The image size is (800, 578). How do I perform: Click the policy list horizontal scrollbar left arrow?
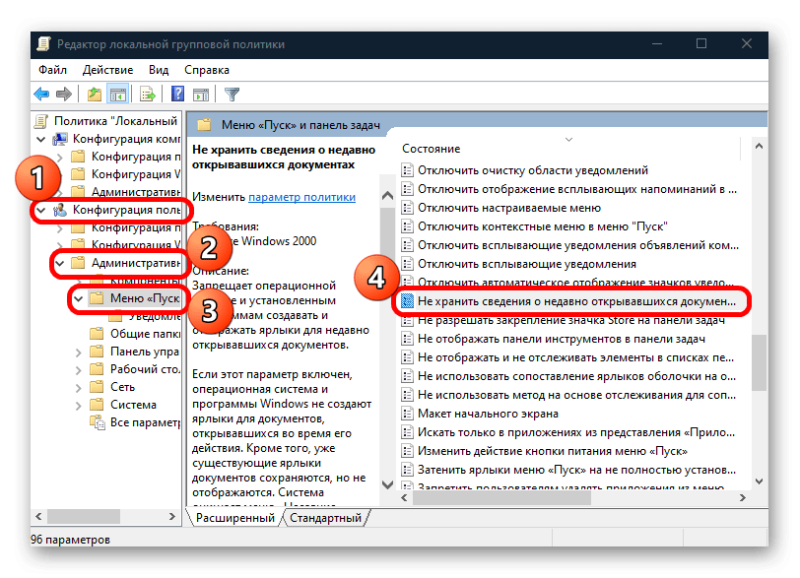pyautogui.click(x=405, y=498)
